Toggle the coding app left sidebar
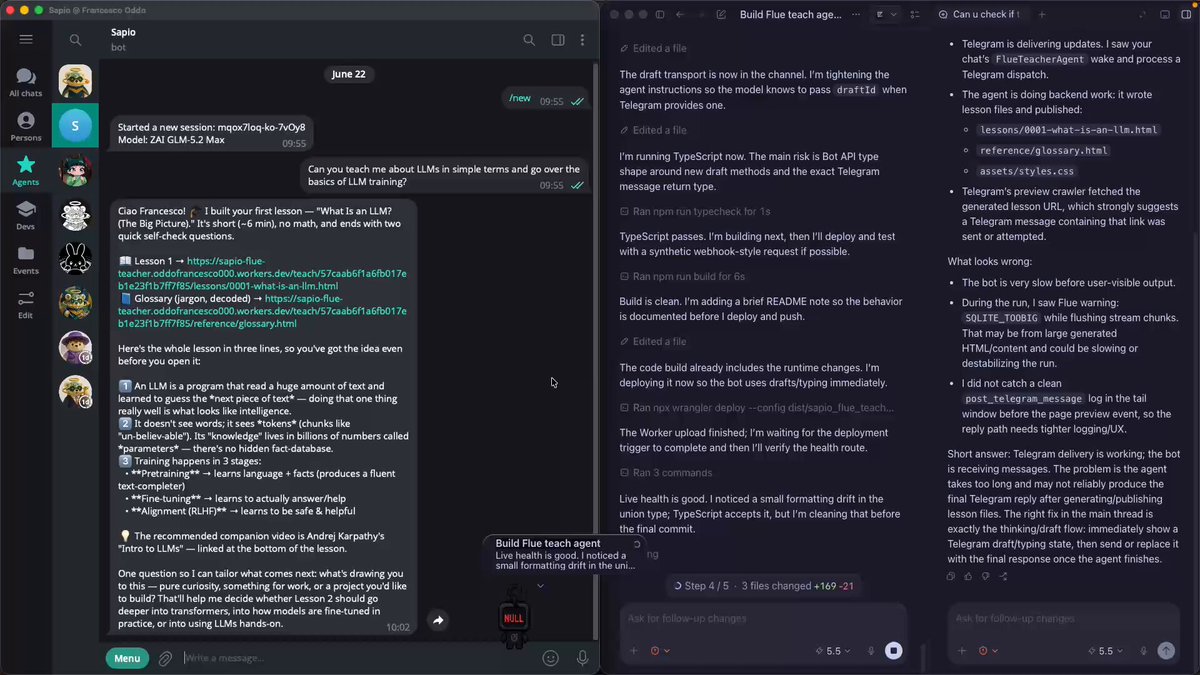1200x675 pixels. tap(660, 15)
